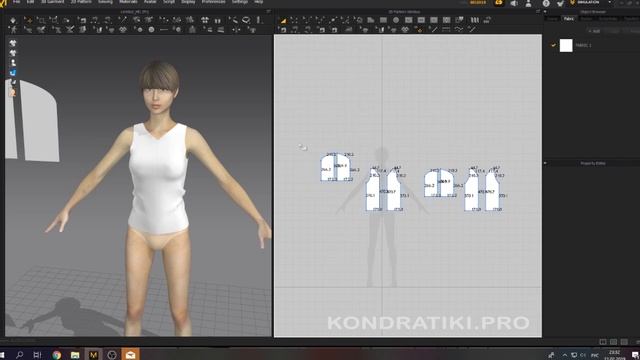The image size is (640, 360).
Task: Toggle the checkmark beside FABRIC 1
Action: tap(553, 45)
